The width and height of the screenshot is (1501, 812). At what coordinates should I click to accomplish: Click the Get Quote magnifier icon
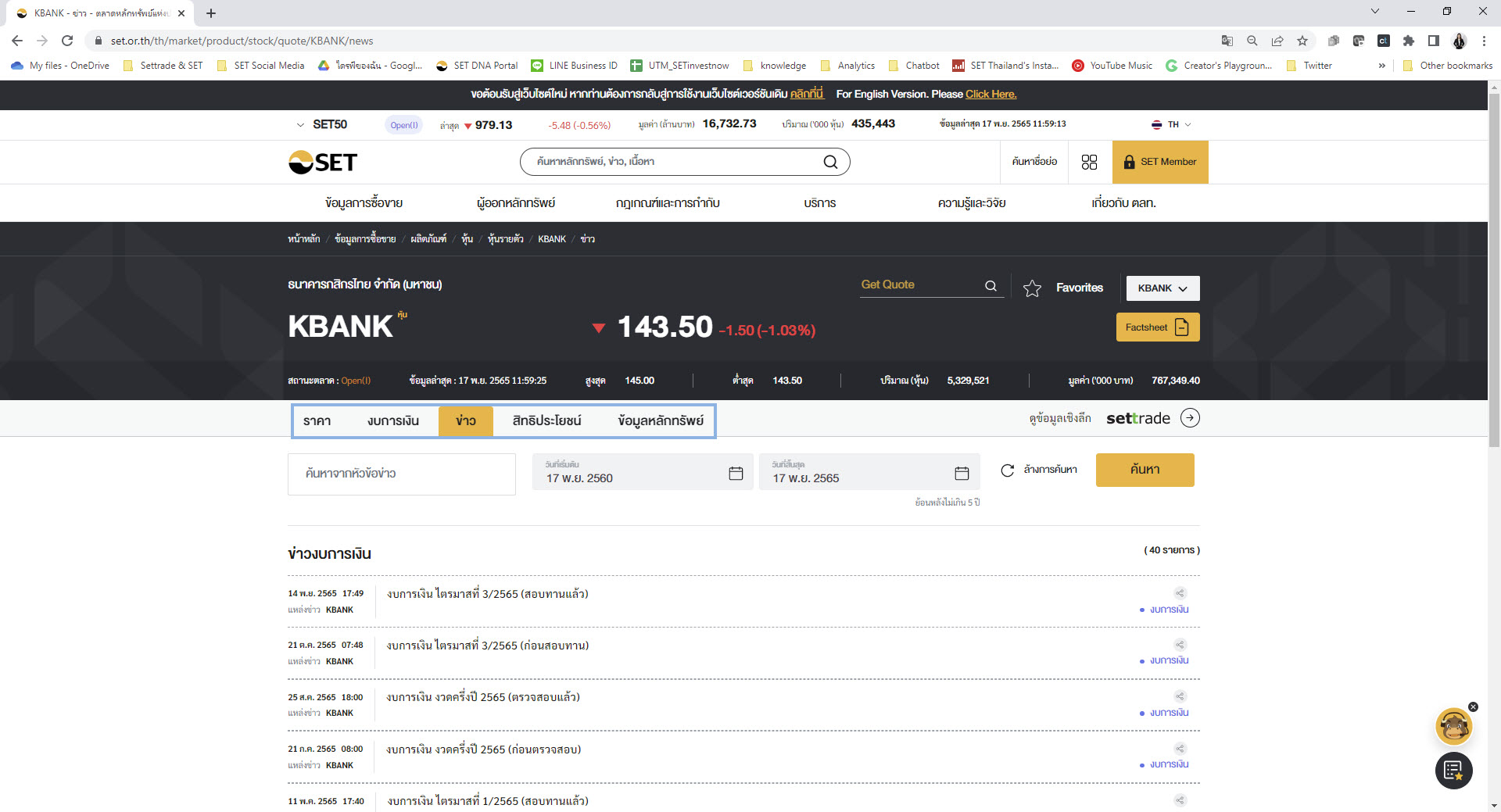click(991, 286)
